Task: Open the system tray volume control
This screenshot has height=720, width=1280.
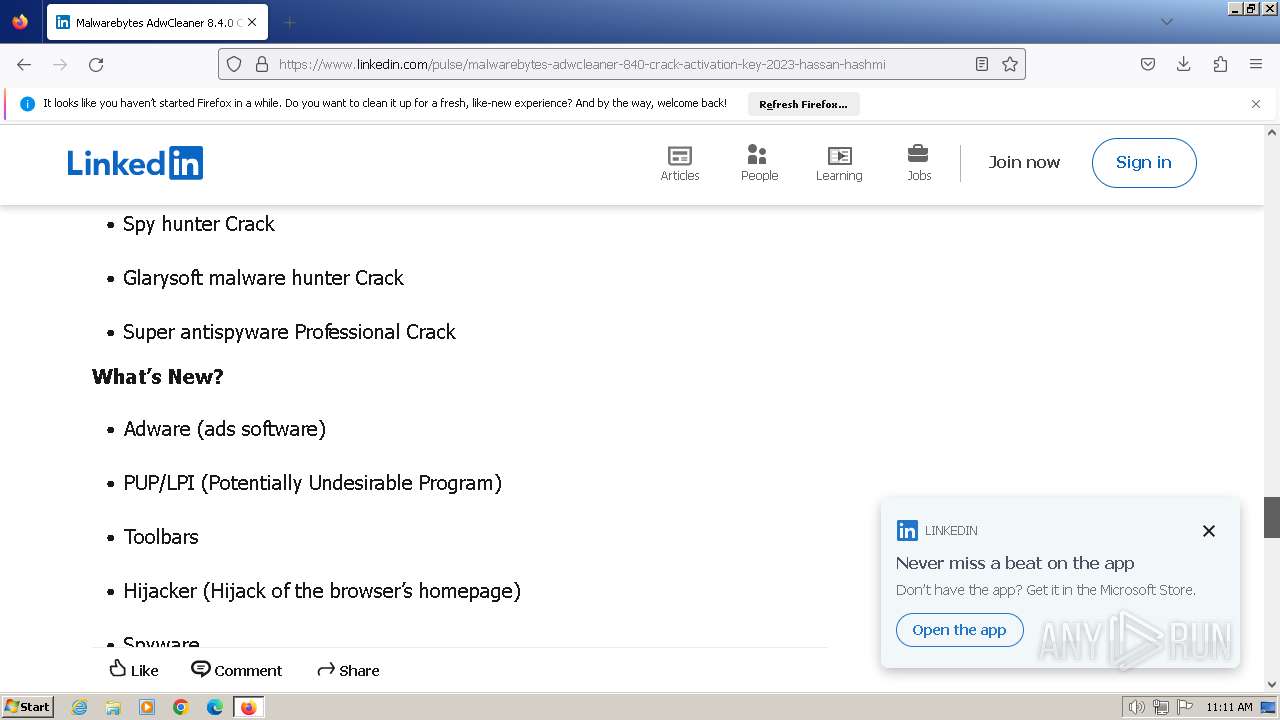Action: (1137, 707)
